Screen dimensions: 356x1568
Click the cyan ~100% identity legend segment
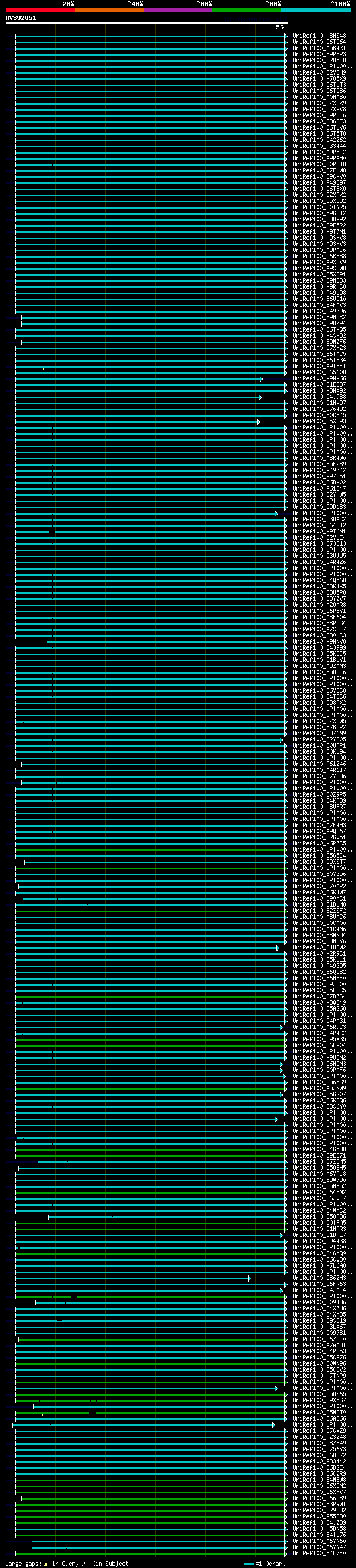pos(317,10)
